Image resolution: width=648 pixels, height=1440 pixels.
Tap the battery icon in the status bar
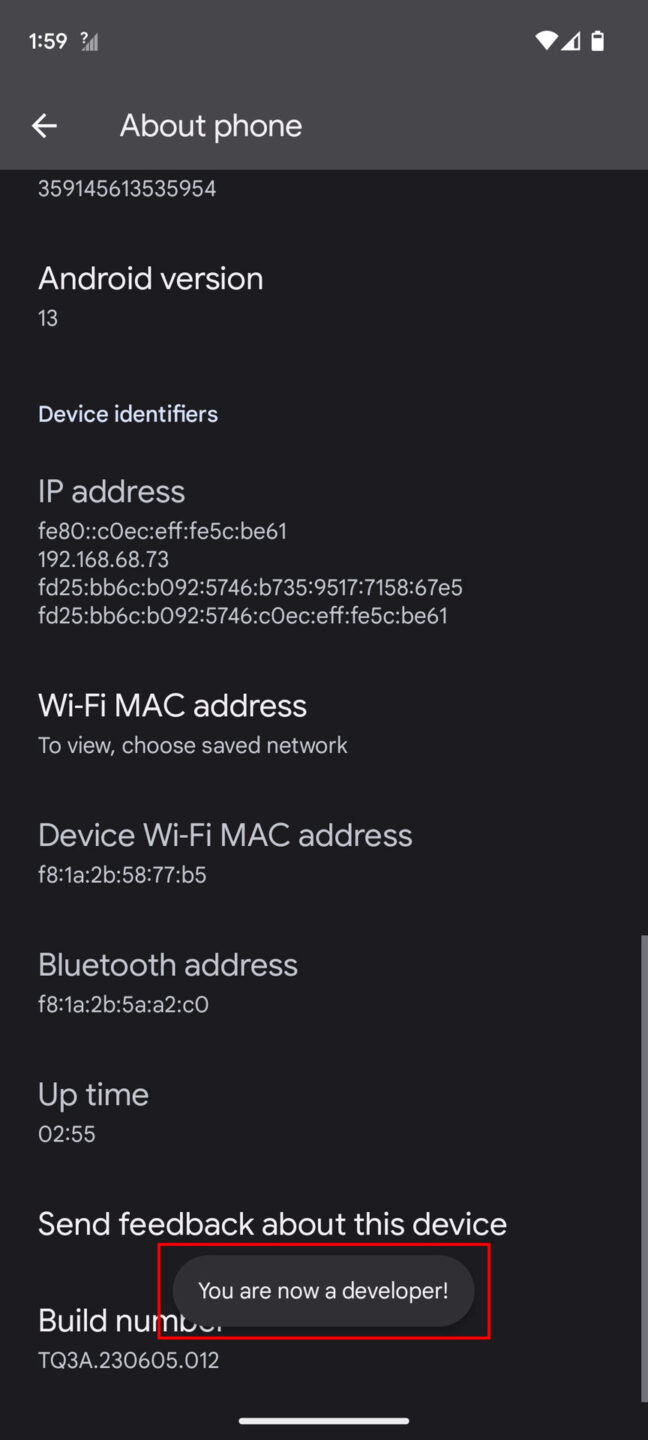click(599, 41)
